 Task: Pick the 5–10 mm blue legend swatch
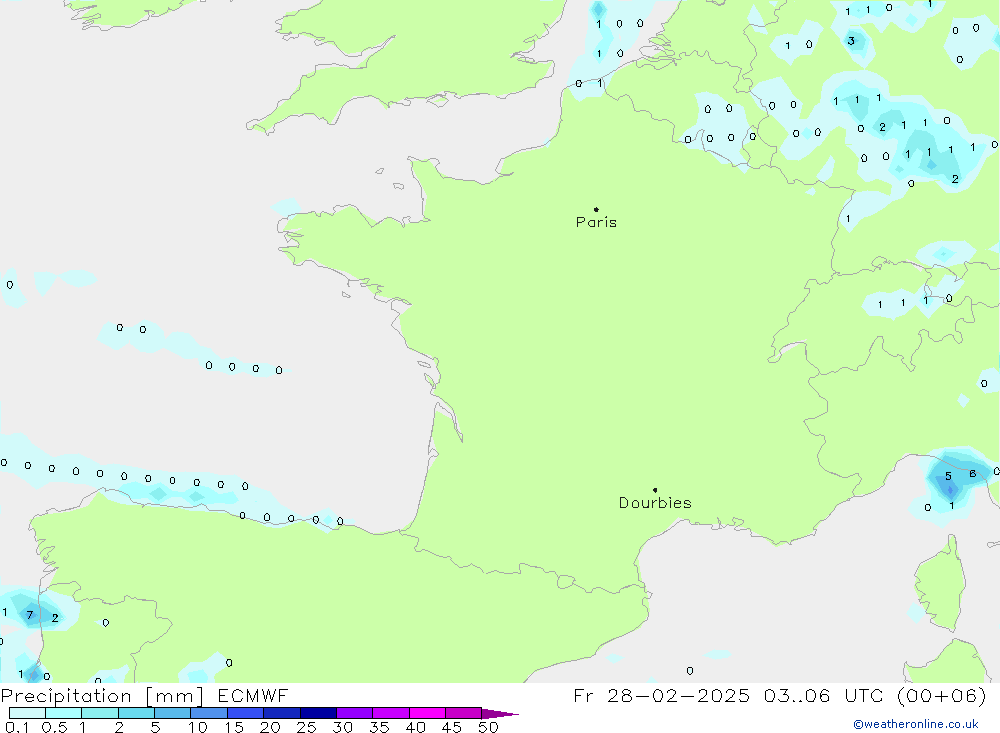pos(172,713)
